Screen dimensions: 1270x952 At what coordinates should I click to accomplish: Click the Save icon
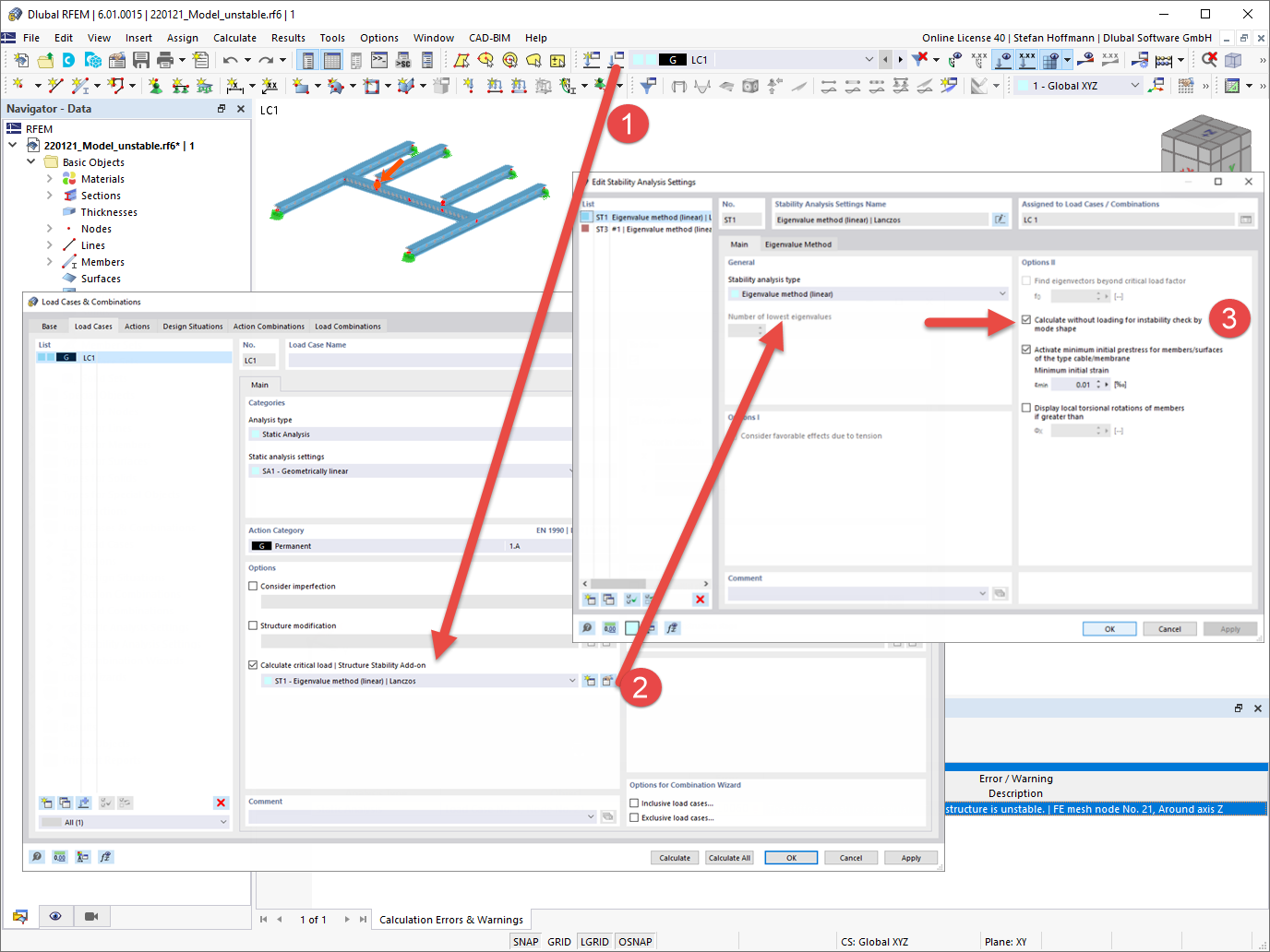point(140,59)
